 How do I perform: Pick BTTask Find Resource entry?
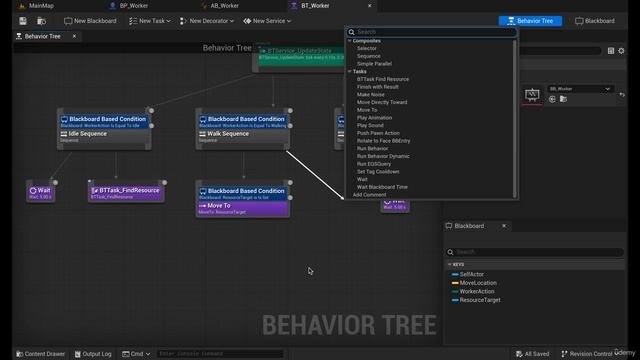click(383, 79)
